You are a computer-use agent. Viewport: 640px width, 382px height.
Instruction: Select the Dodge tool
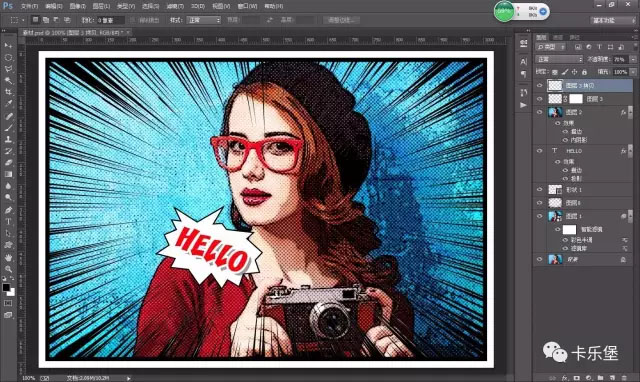pyautogui.click(x=8, y=198)
